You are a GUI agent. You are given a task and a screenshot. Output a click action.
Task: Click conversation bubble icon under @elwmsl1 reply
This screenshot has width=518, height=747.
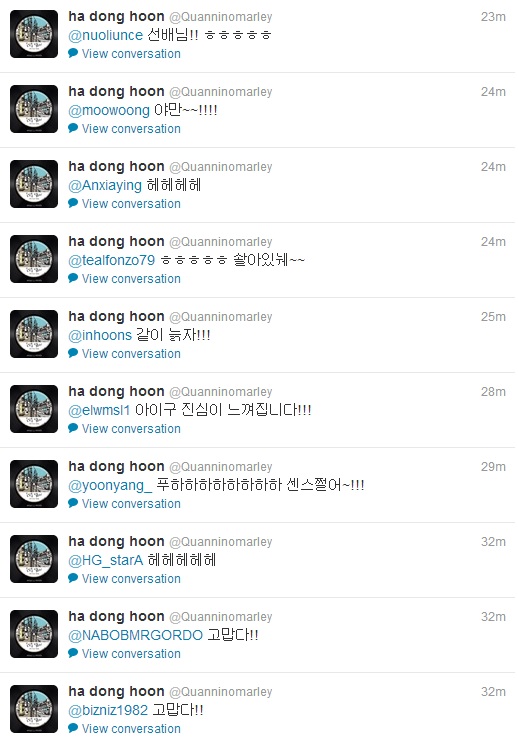pyautogui.click(x=73, y=428)
